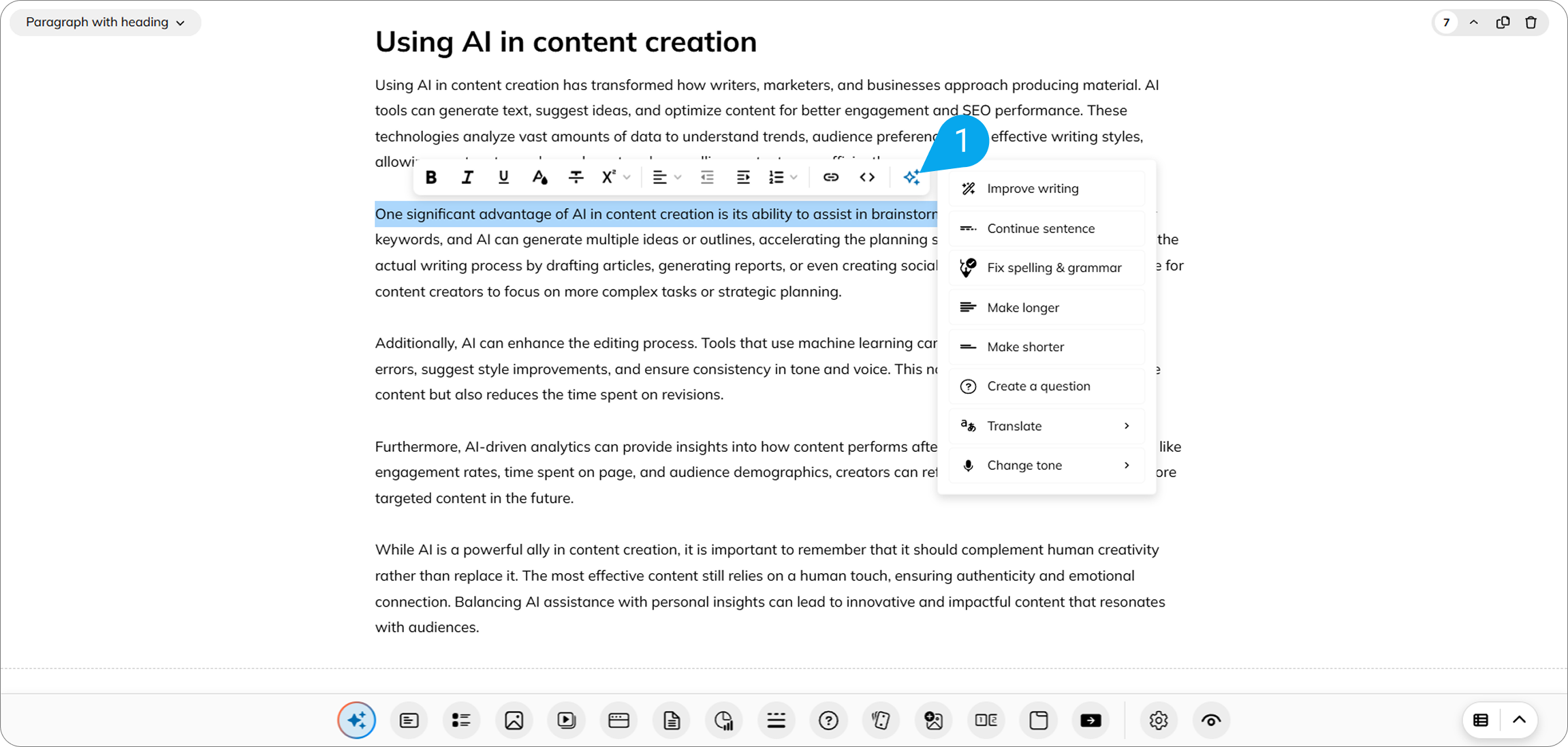Choose Improve writing from the AI menu
The width and height of the screenshot is (1568, 747).
click(1033, 188)
